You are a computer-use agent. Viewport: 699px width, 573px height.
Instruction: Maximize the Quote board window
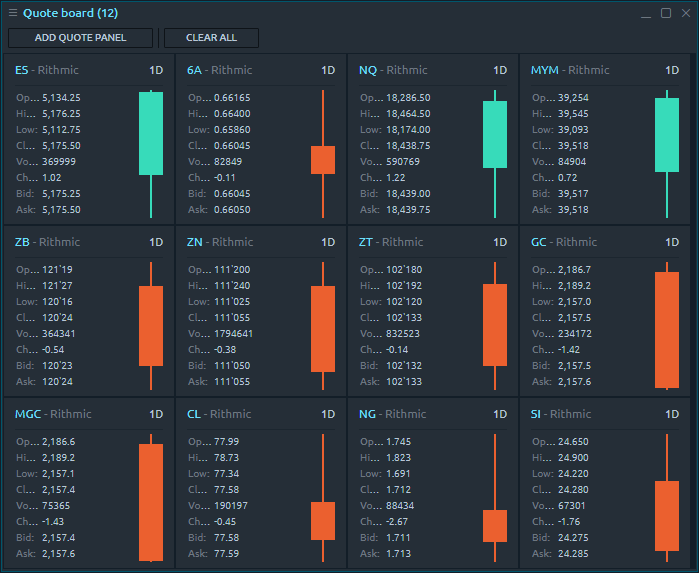666,13
